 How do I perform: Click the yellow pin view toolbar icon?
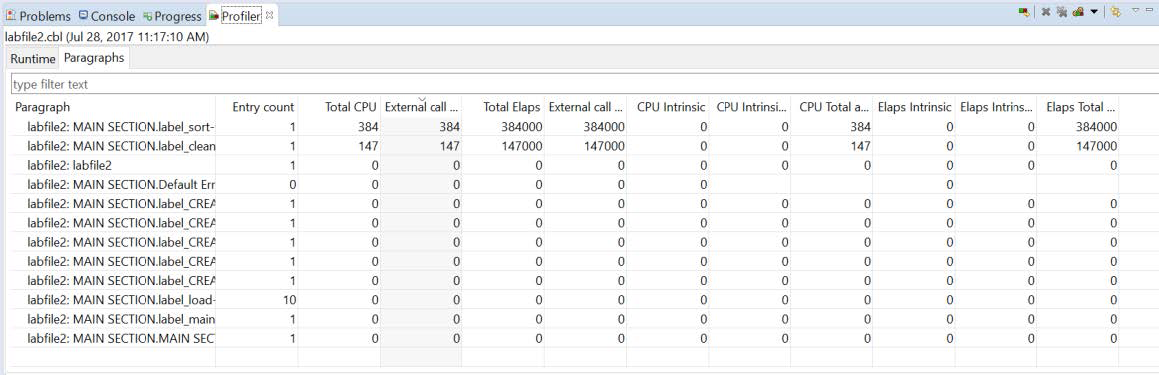[1115, 12]
